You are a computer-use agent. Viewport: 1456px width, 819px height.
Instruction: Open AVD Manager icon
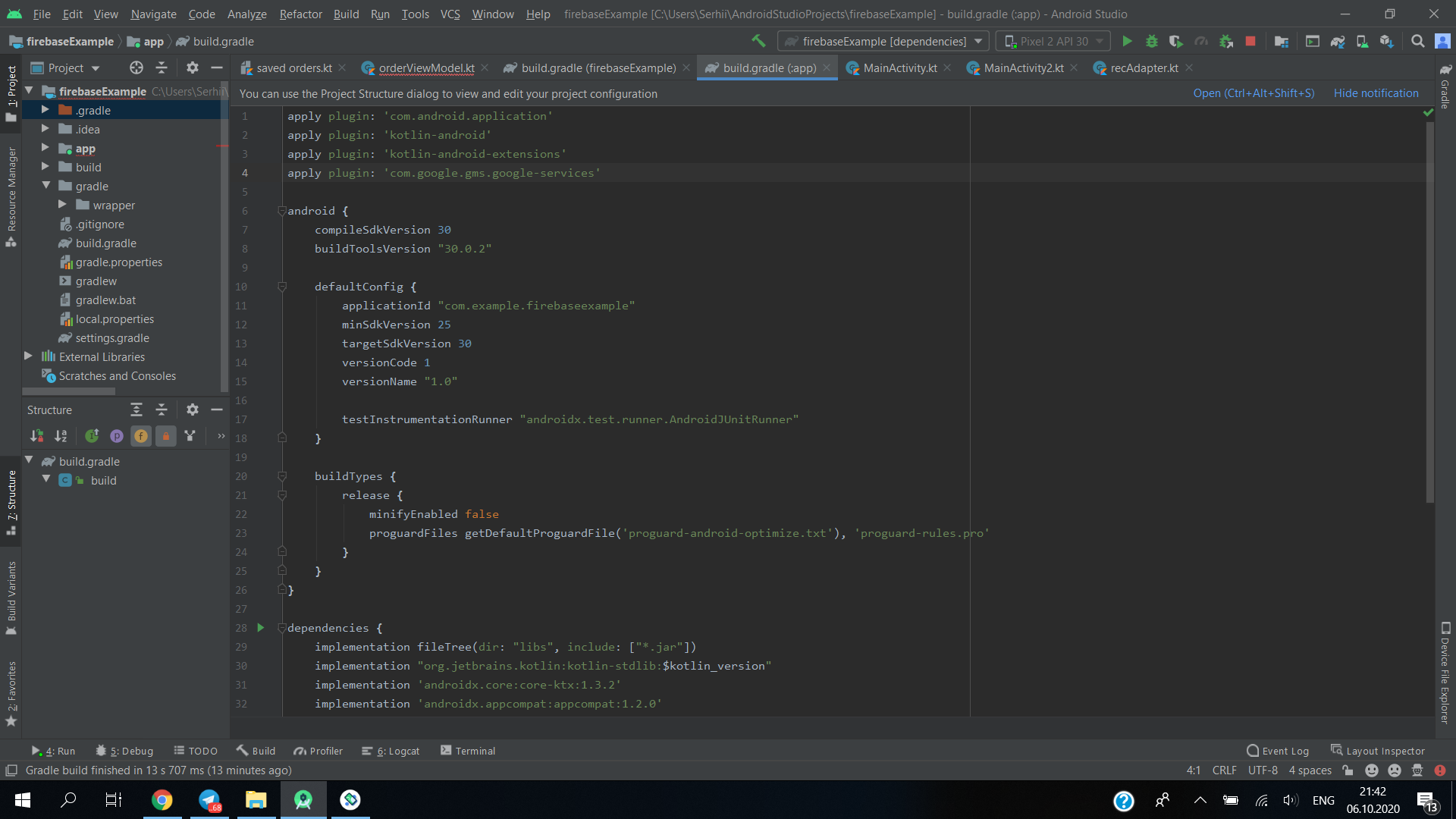(1362, 41)
